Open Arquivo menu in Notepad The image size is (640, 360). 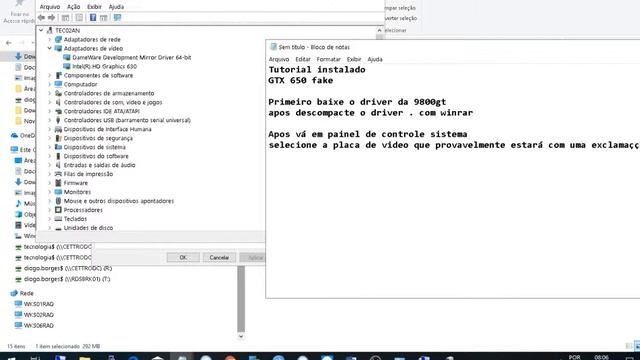point(279,60)
